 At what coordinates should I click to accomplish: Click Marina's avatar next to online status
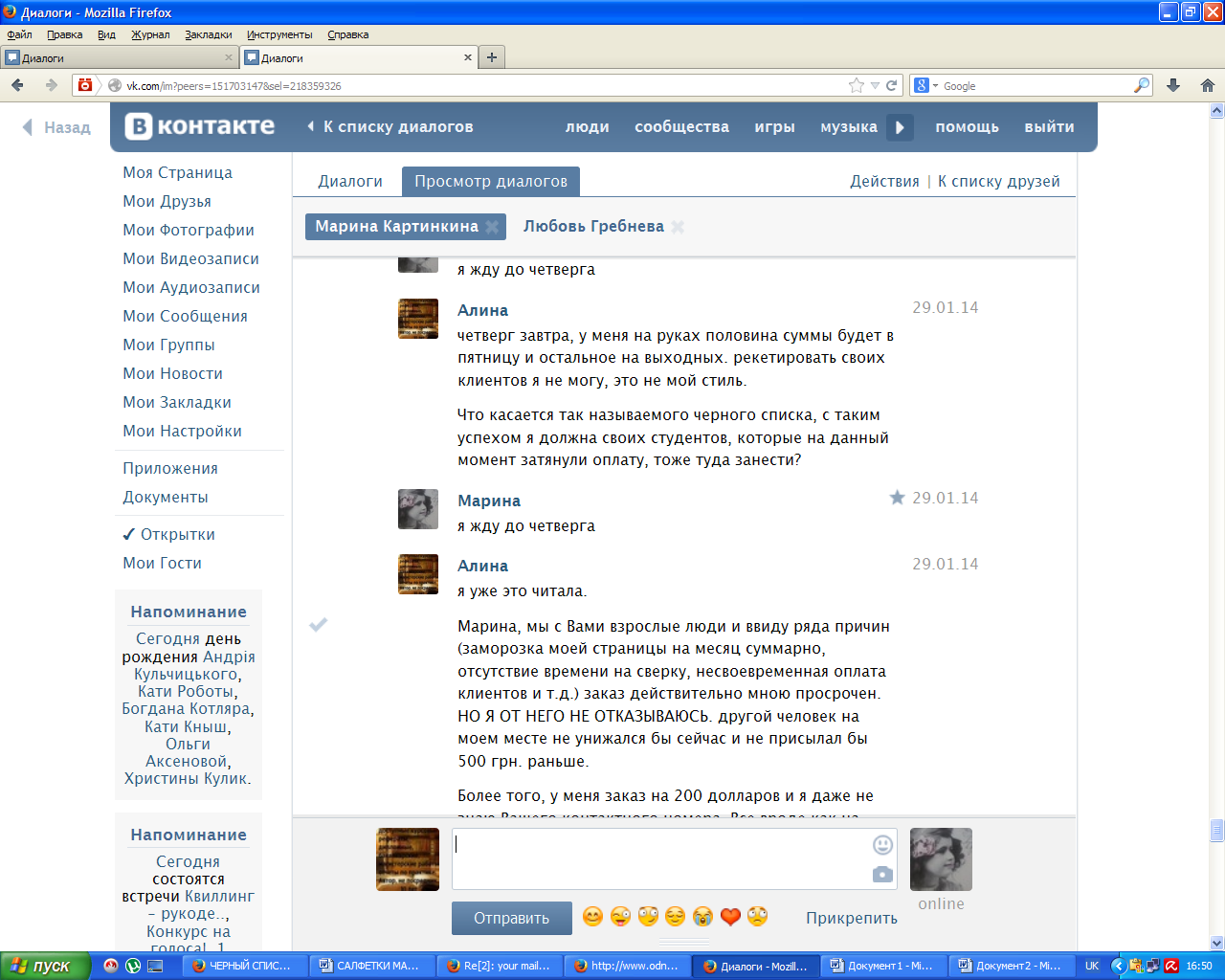tap(941, 859)
